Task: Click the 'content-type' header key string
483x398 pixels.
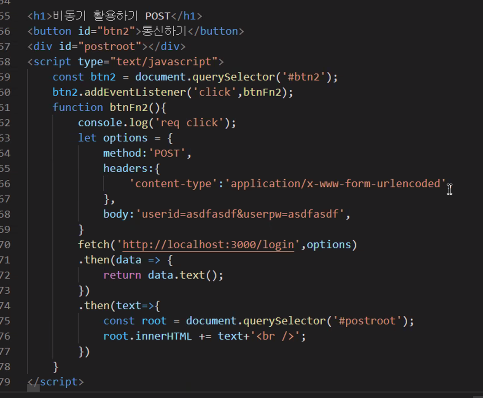Action: pyautogui.click(x=173, y=184)
